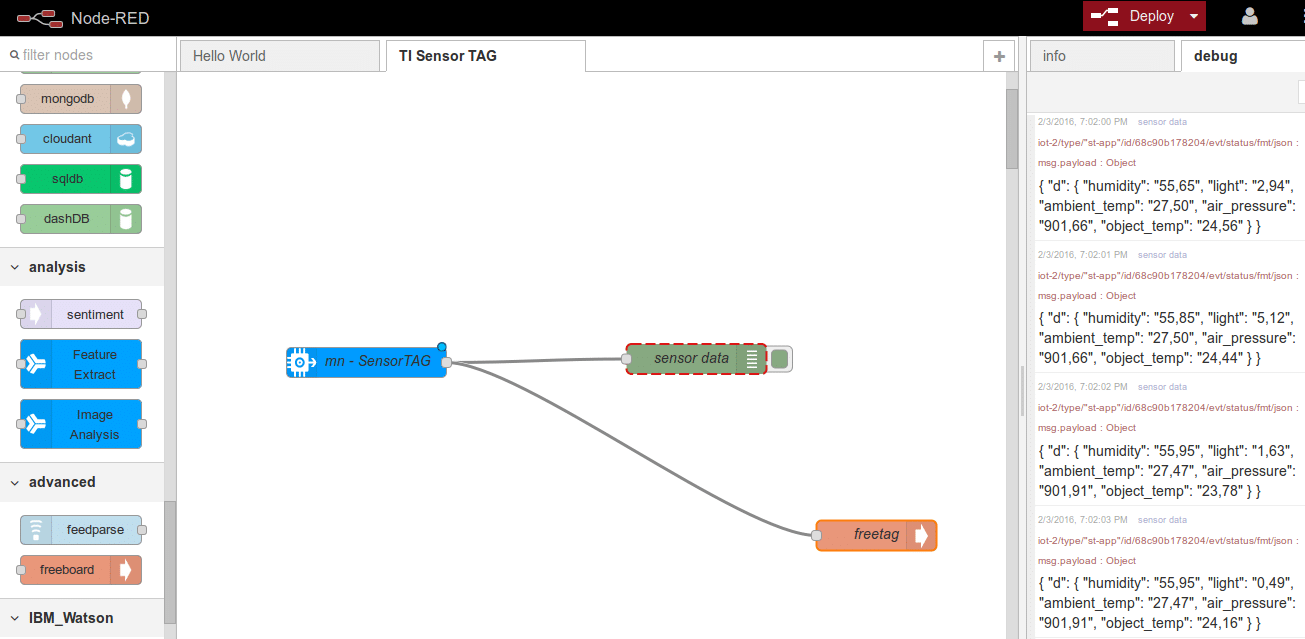The image size is (1305, 639).
Task: Click the flow canvas vertical scrollbar
Action: coord(1012,130)
